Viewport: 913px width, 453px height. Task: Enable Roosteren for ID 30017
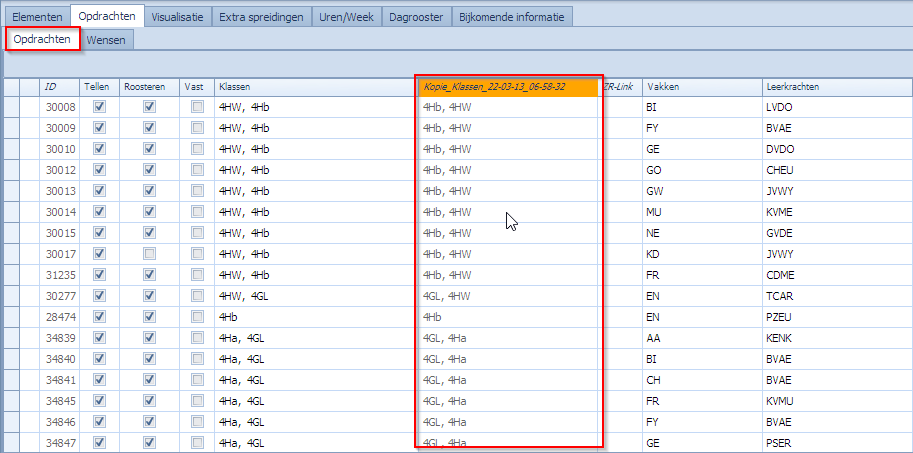[150, 254]
